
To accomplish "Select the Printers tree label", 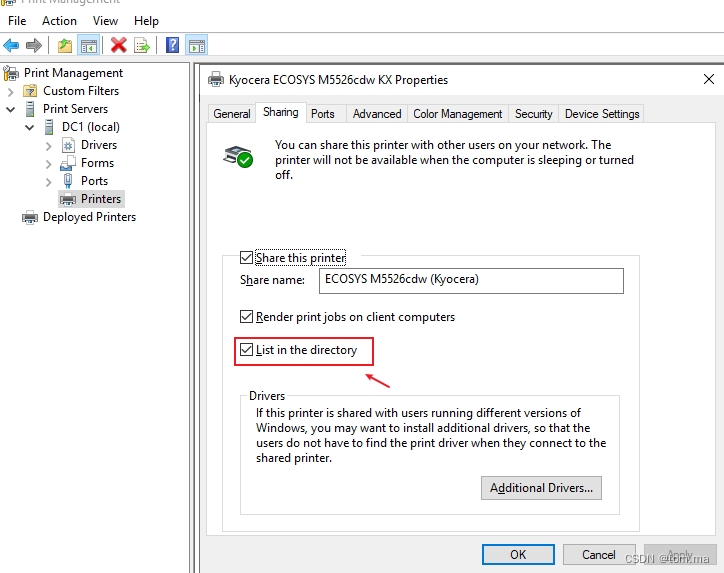I will [101, 199].
